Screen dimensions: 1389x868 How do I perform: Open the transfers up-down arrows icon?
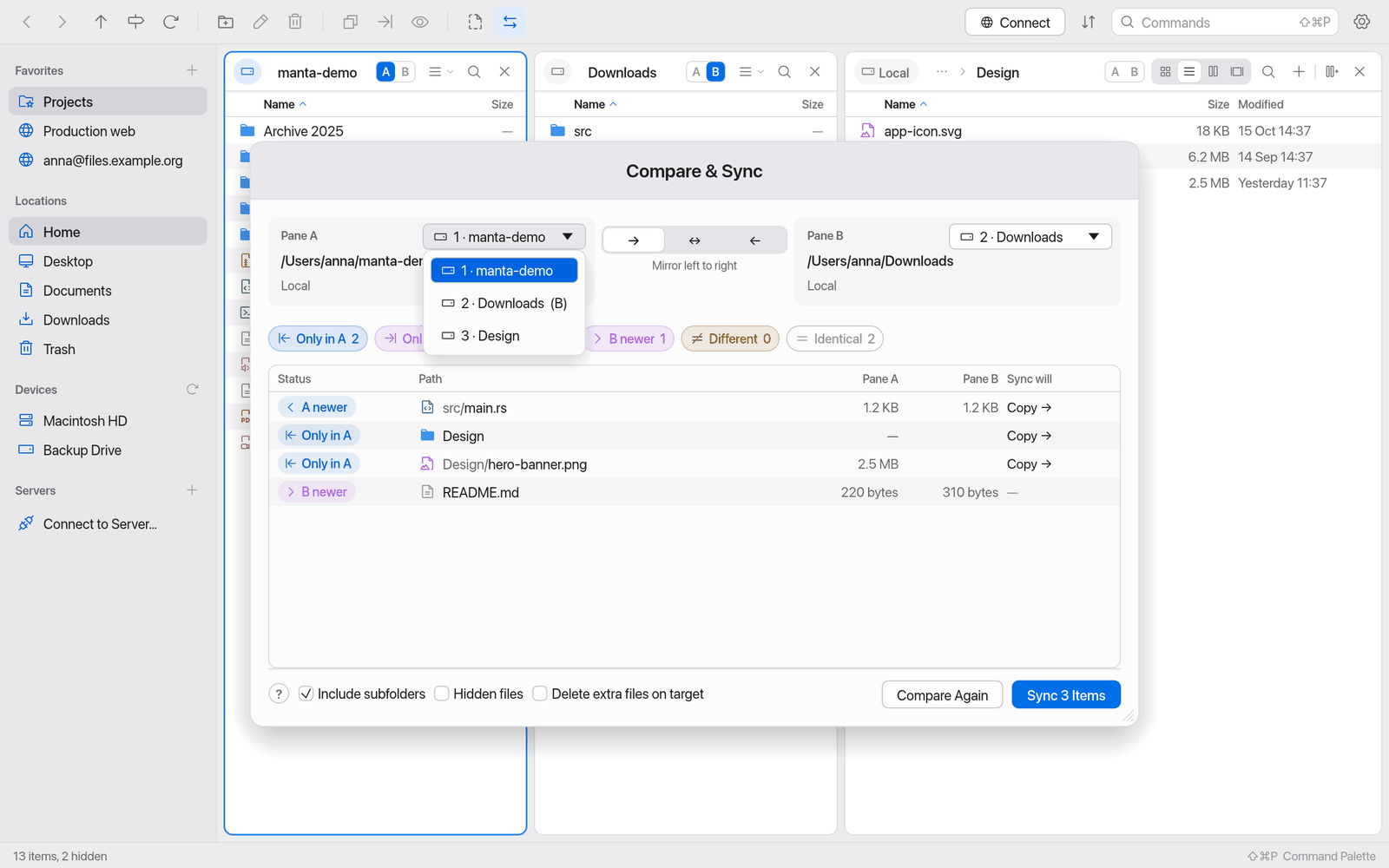pos(1089,22)
